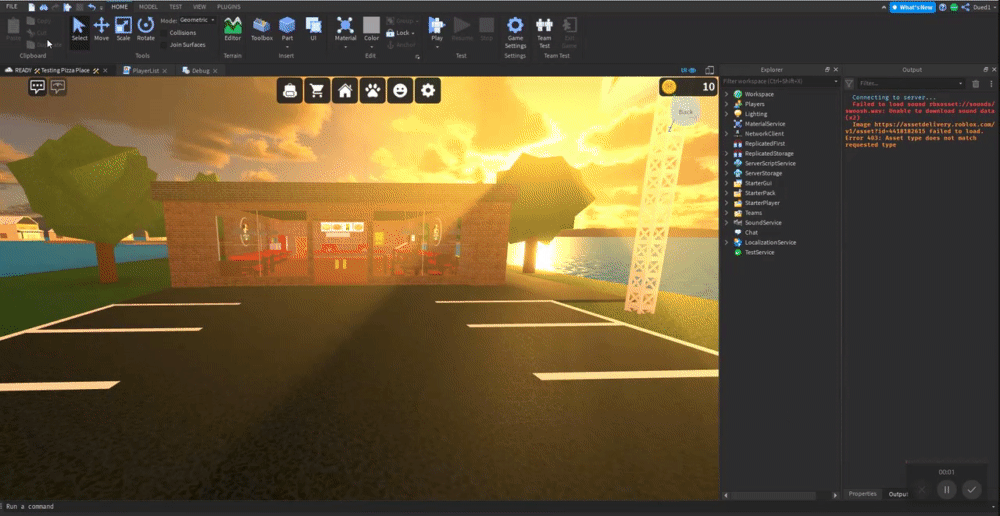This screenshot has height=516, width=1000.
Task: Start a Team Test
Action: tap(544, 33)
